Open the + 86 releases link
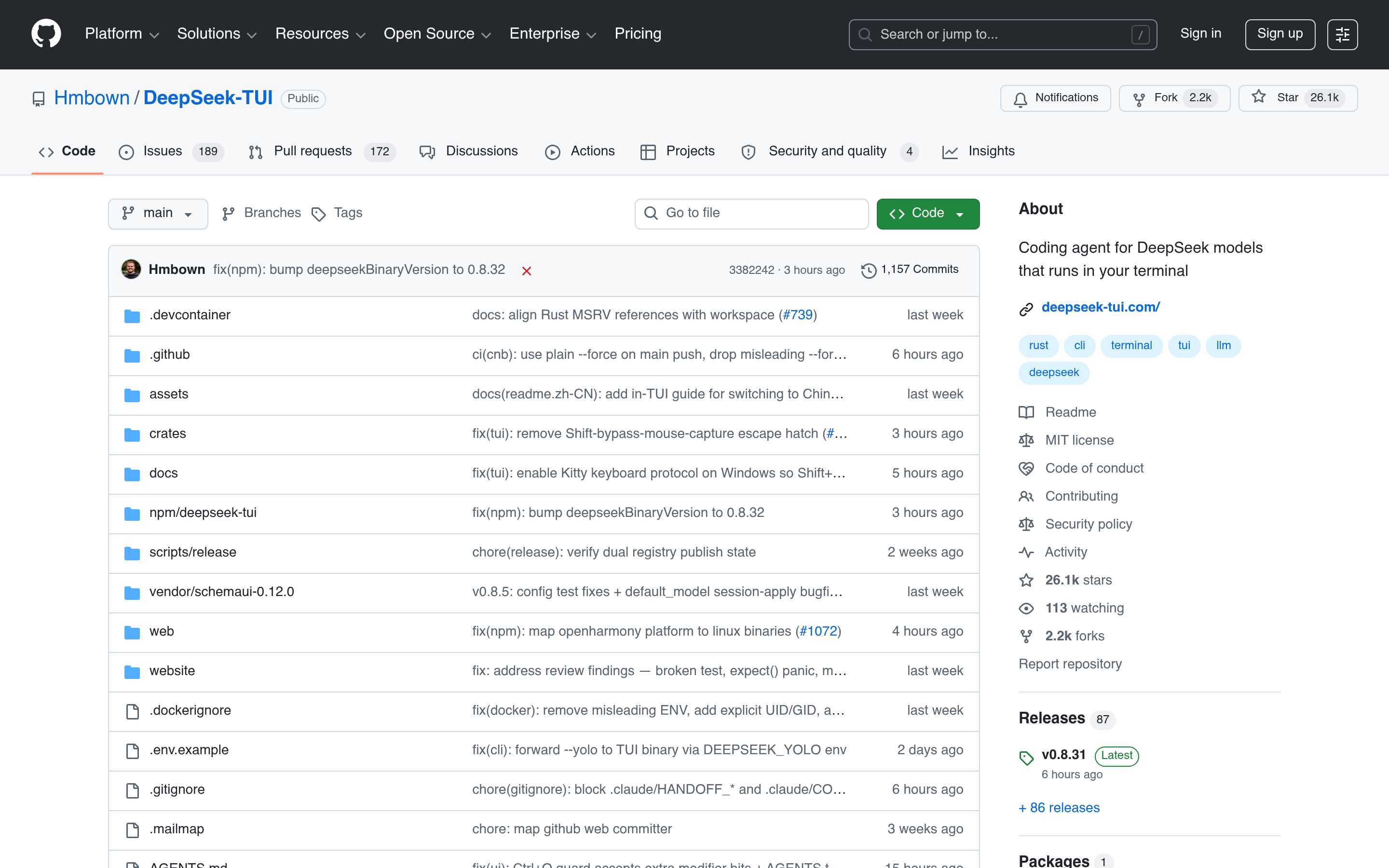 [1059, 808]
